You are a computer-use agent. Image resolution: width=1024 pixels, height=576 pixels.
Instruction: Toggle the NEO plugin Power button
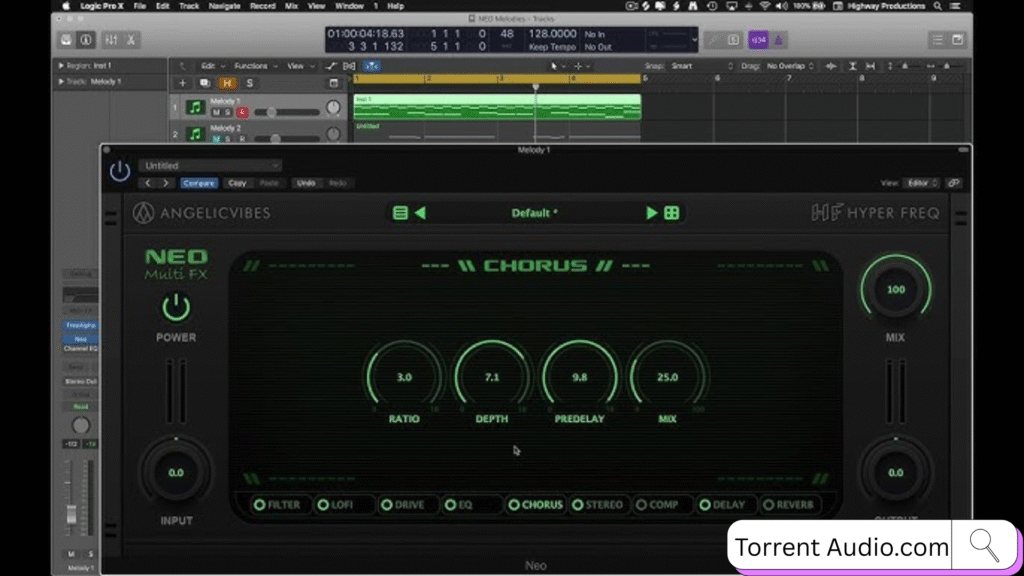point(176,308)
